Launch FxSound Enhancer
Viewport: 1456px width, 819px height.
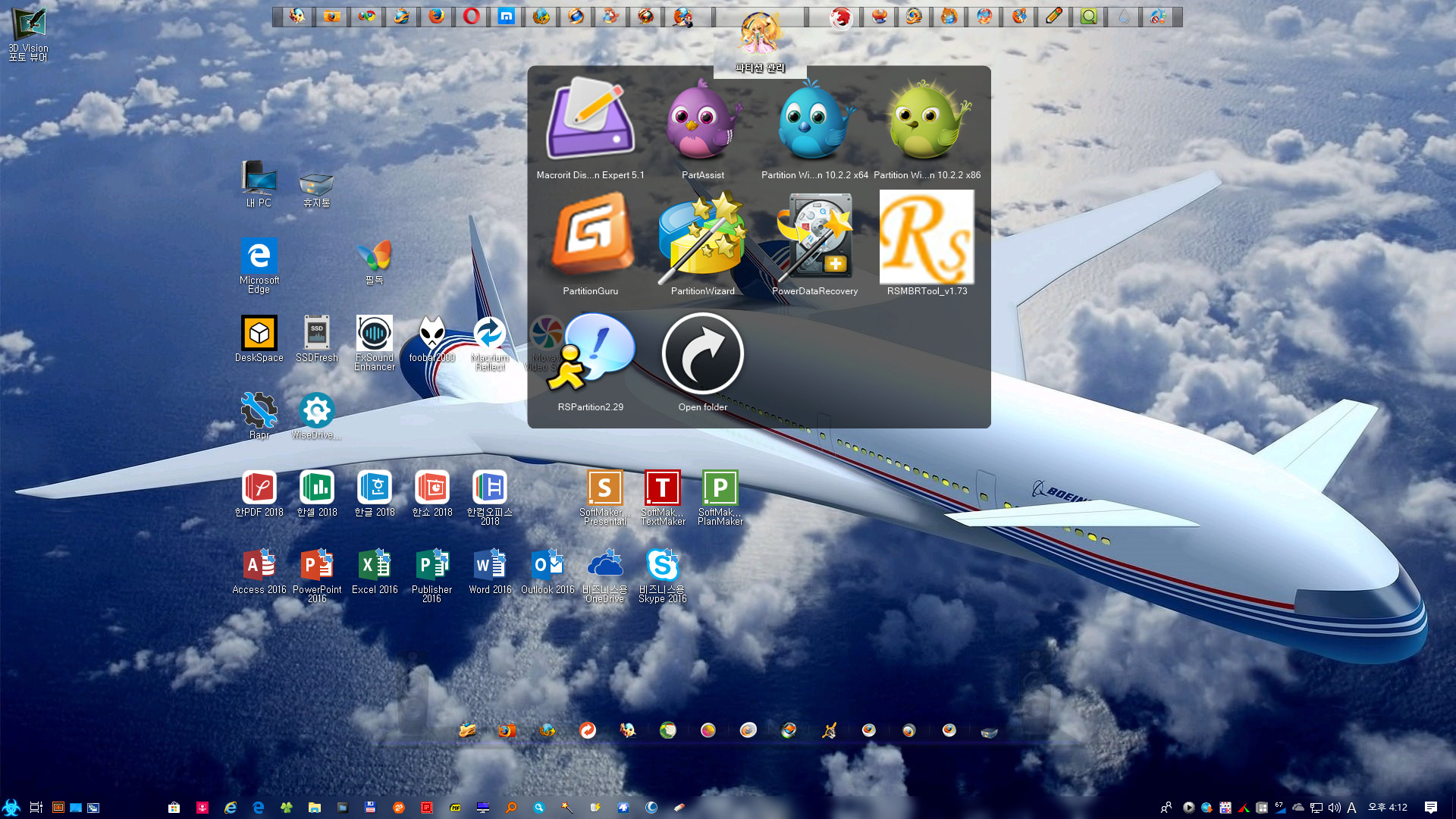(374, 343)
